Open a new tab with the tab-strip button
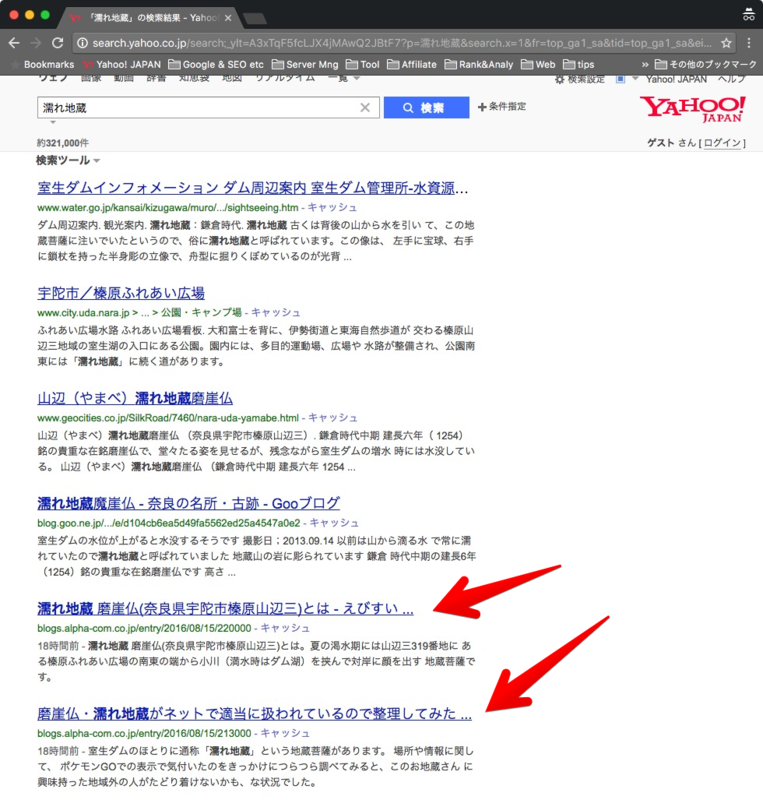 point(255,19)
